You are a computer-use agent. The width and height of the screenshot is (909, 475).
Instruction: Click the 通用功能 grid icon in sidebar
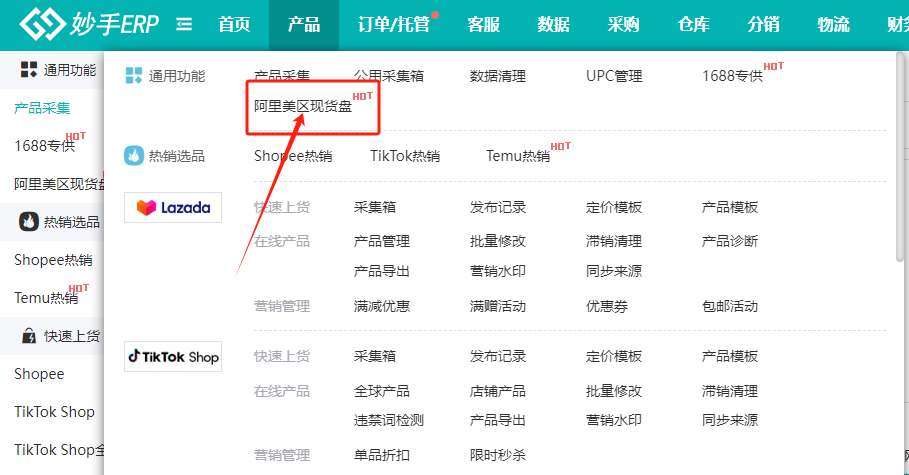pyautogui.click(x=29, y=70)
